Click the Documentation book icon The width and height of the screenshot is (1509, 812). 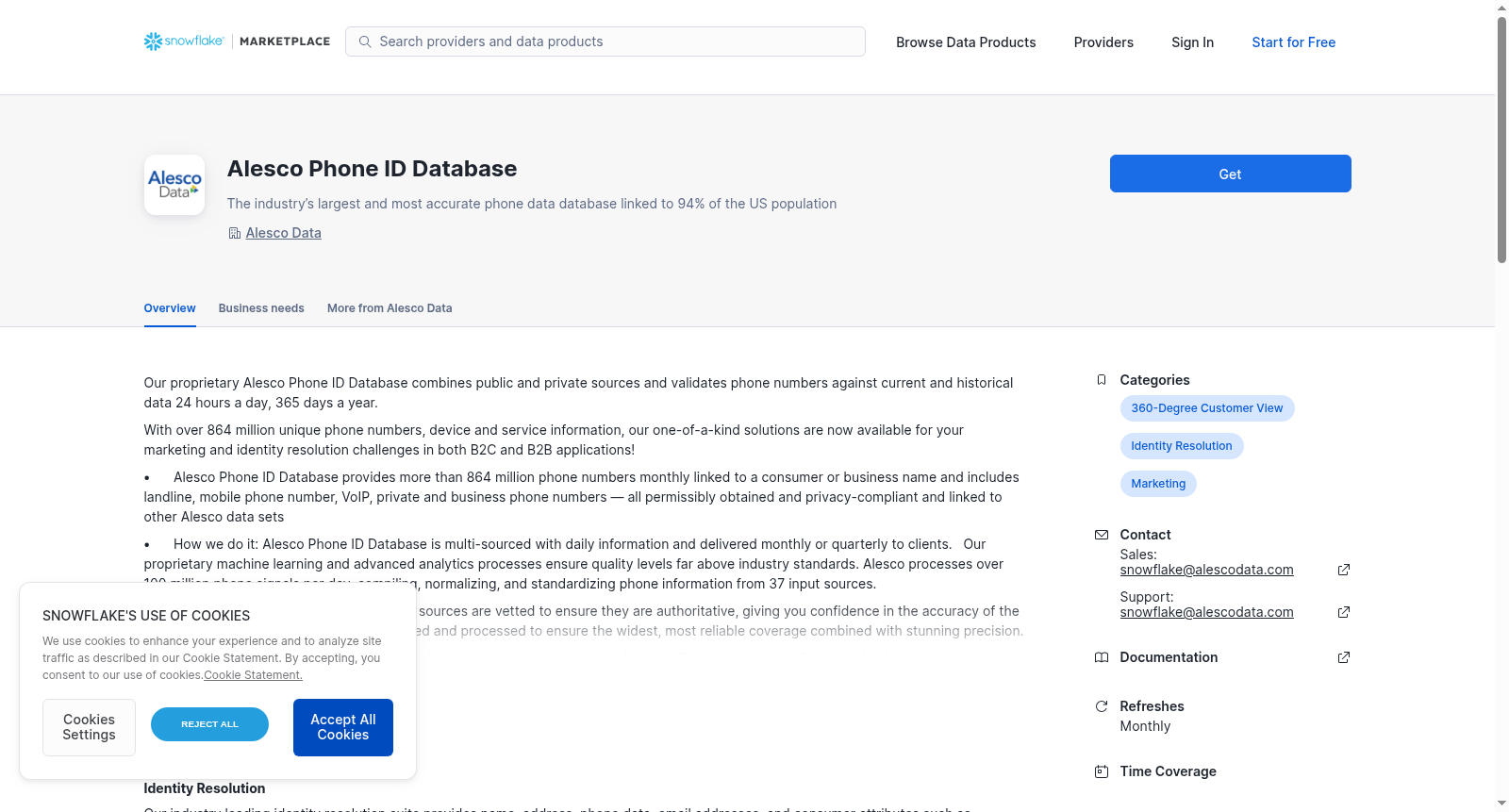tap(1102, 657)
